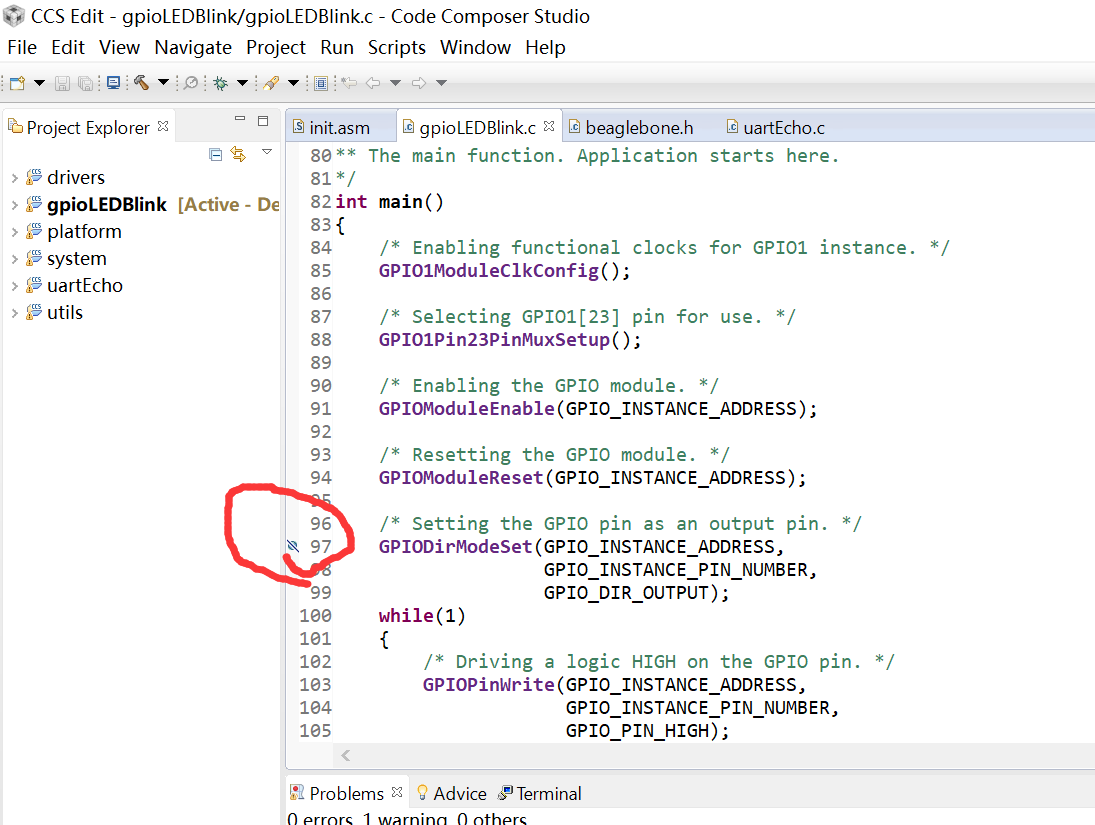Open Project Explorer view menu triangle

(x=267, y=152)
